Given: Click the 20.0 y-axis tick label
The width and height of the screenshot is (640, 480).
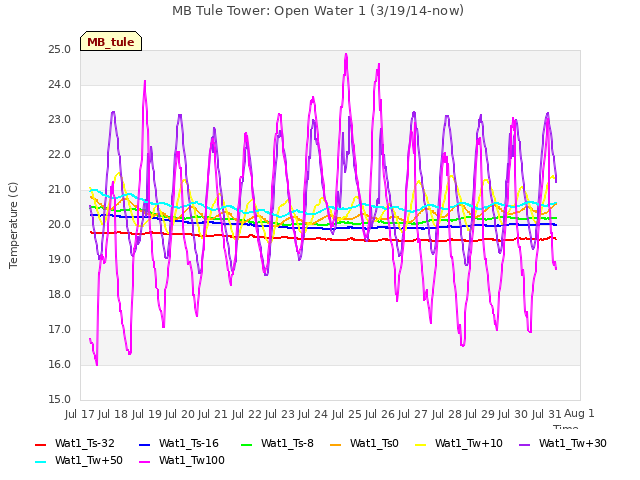Looking at the screenshot, I should [60, 225].
